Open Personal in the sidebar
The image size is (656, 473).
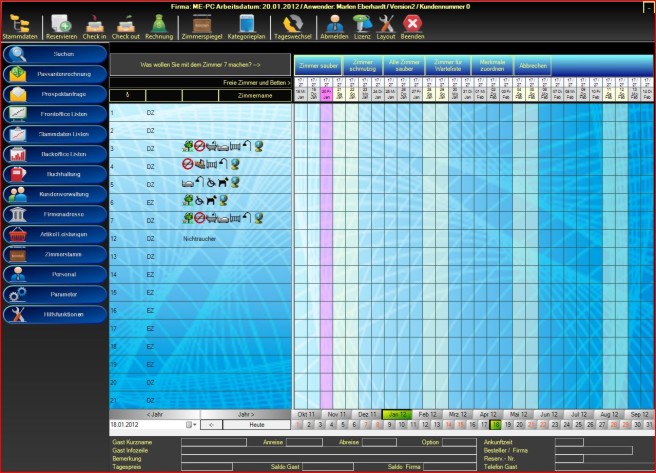point(55,274)
